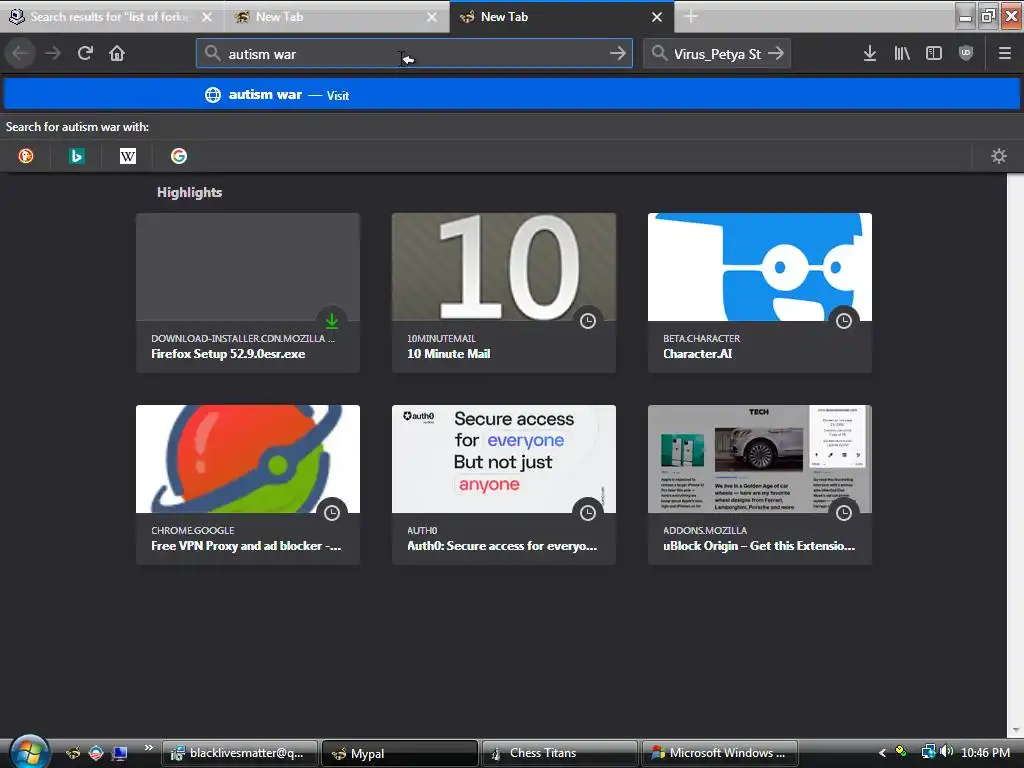Close the 'Search results' tab

click(207, 17)
